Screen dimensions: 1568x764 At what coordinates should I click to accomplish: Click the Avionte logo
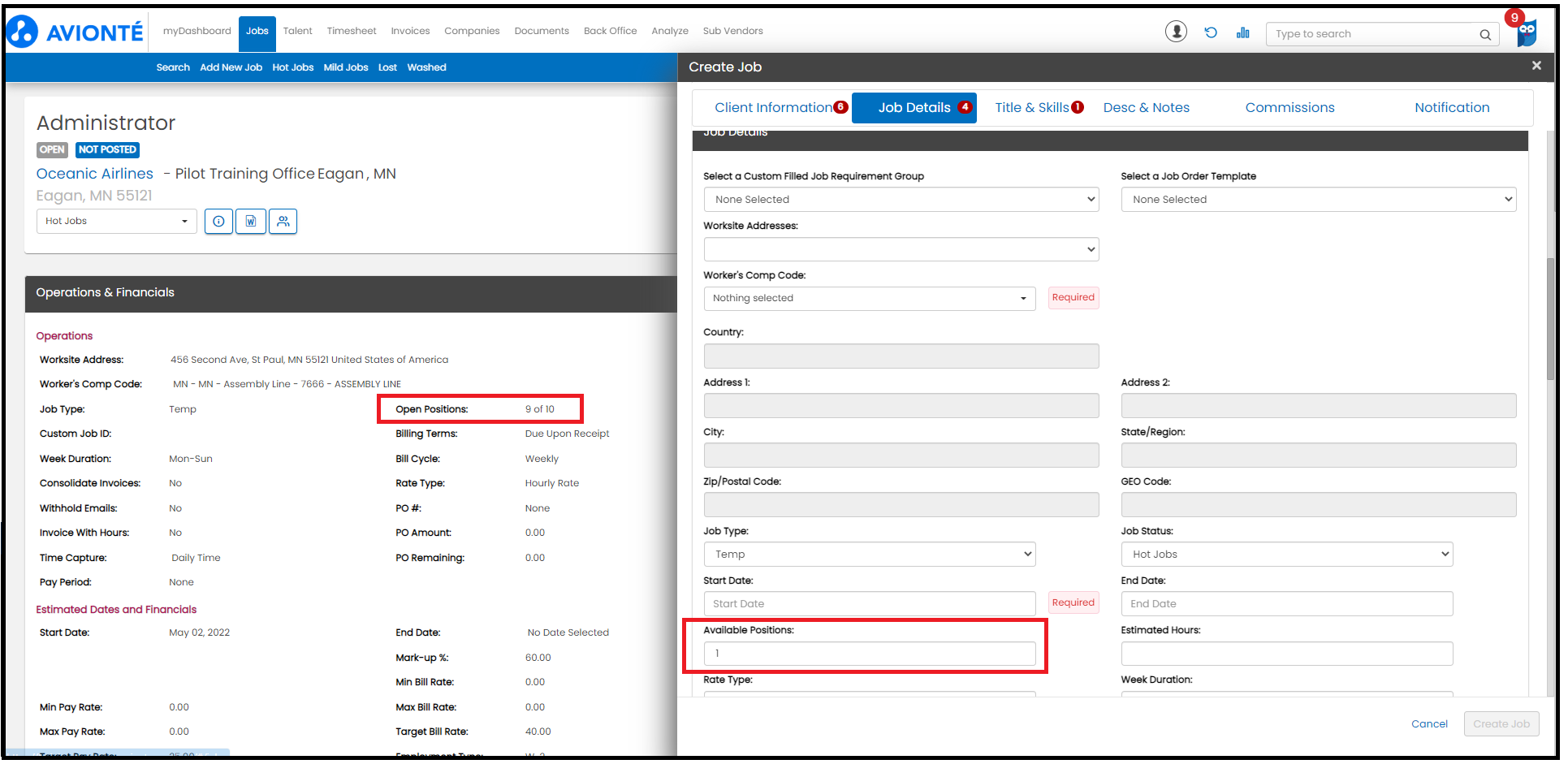75,32
